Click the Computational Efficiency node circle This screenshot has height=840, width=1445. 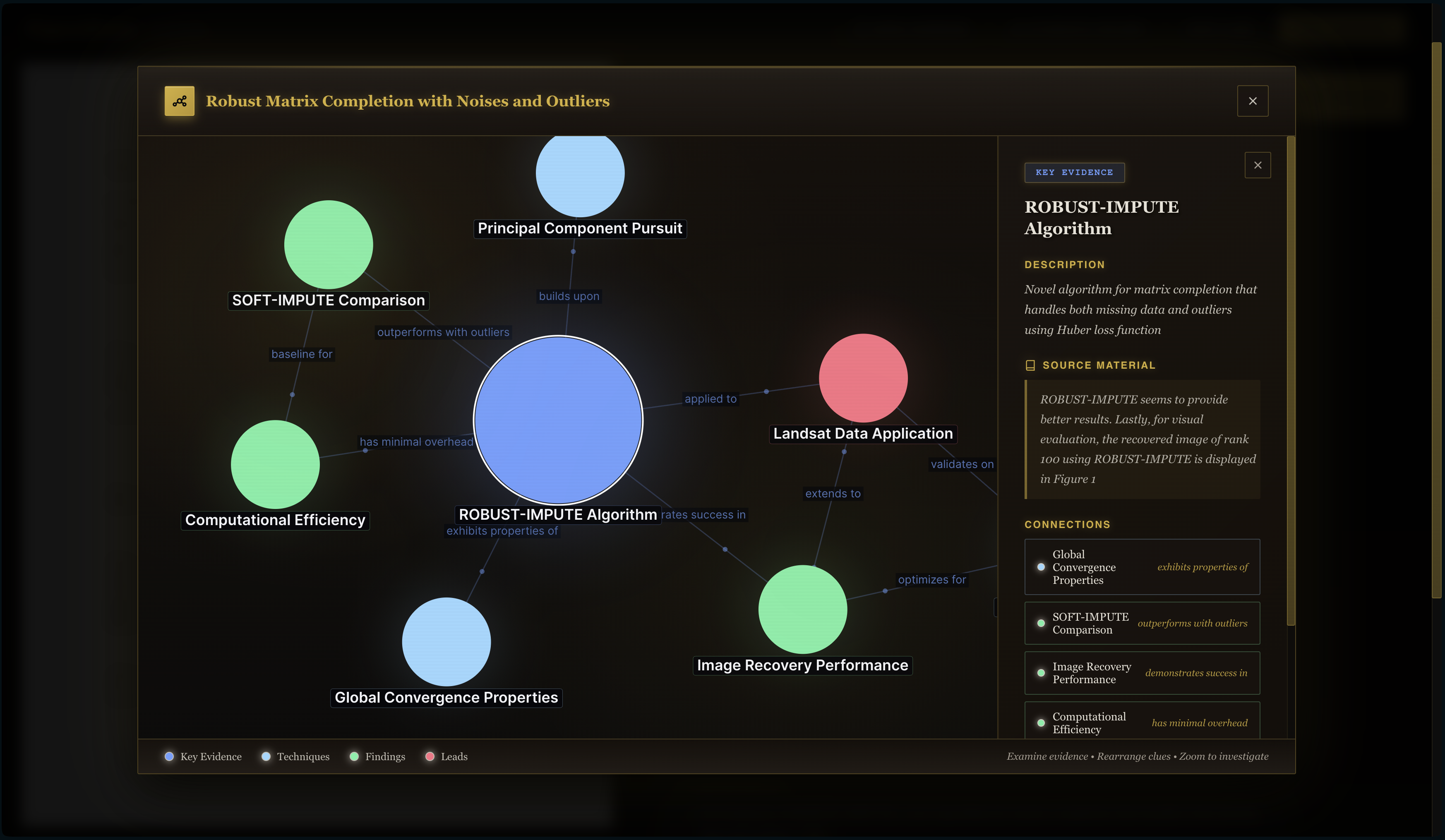pyautogui.click(x=275, y=464)
